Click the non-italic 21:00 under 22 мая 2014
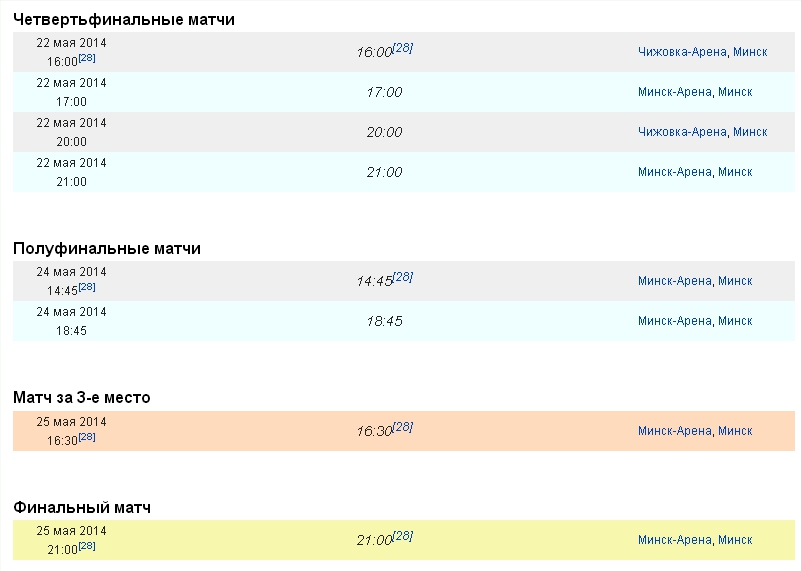This screenshot has width=801, height=571. pyautogui.click(x=72, y=181)
